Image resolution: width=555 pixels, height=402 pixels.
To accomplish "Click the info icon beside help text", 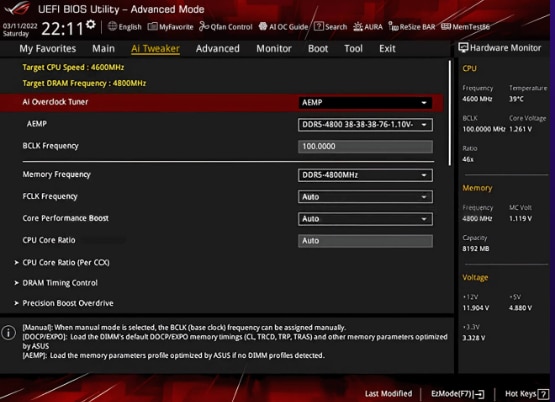I will (8, 332).
